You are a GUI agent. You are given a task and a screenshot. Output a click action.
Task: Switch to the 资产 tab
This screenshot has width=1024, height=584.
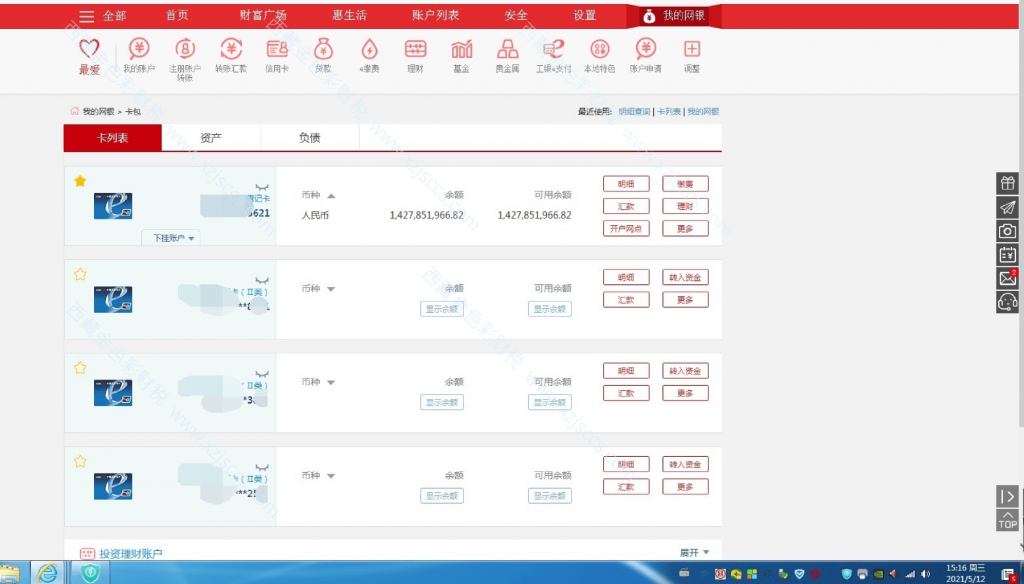pyautogui.click(x=211, y=138)
